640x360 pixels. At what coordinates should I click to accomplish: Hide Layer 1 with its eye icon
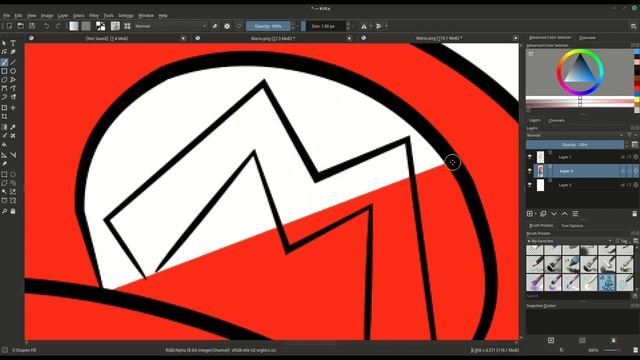[x=530, y=157]
